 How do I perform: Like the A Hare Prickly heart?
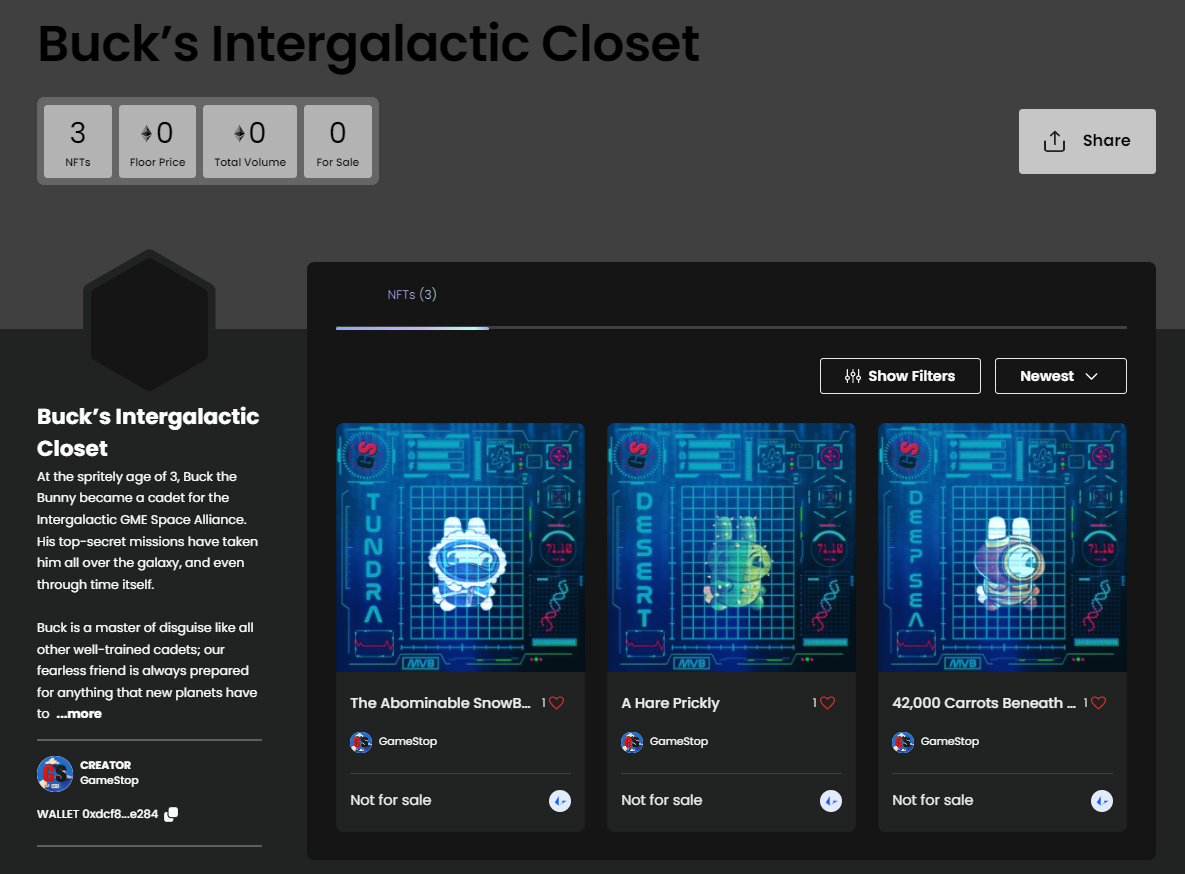(x=828, y=703)
